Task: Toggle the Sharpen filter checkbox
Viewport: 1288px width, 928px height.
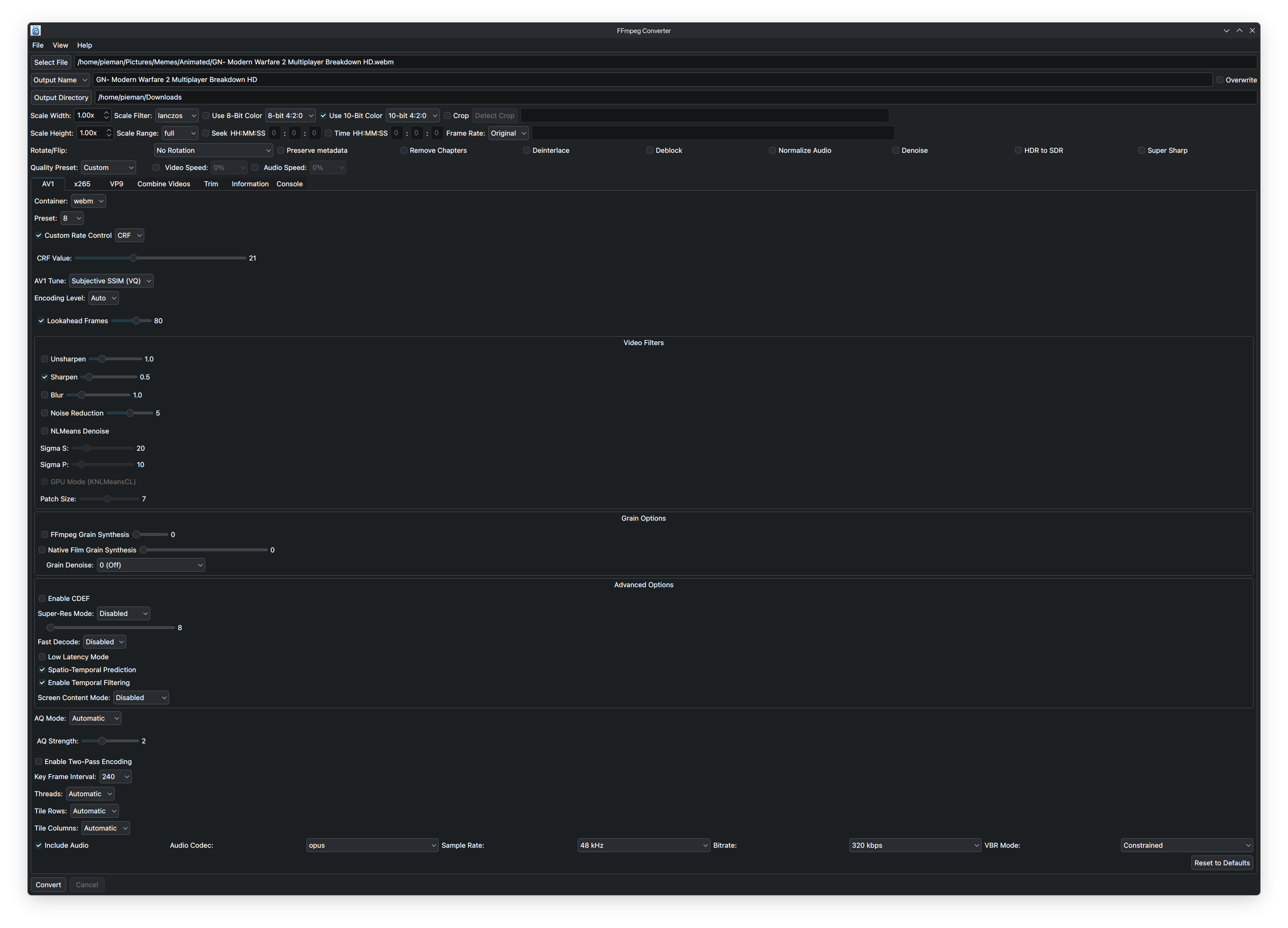Action: (x=45, y=377)
